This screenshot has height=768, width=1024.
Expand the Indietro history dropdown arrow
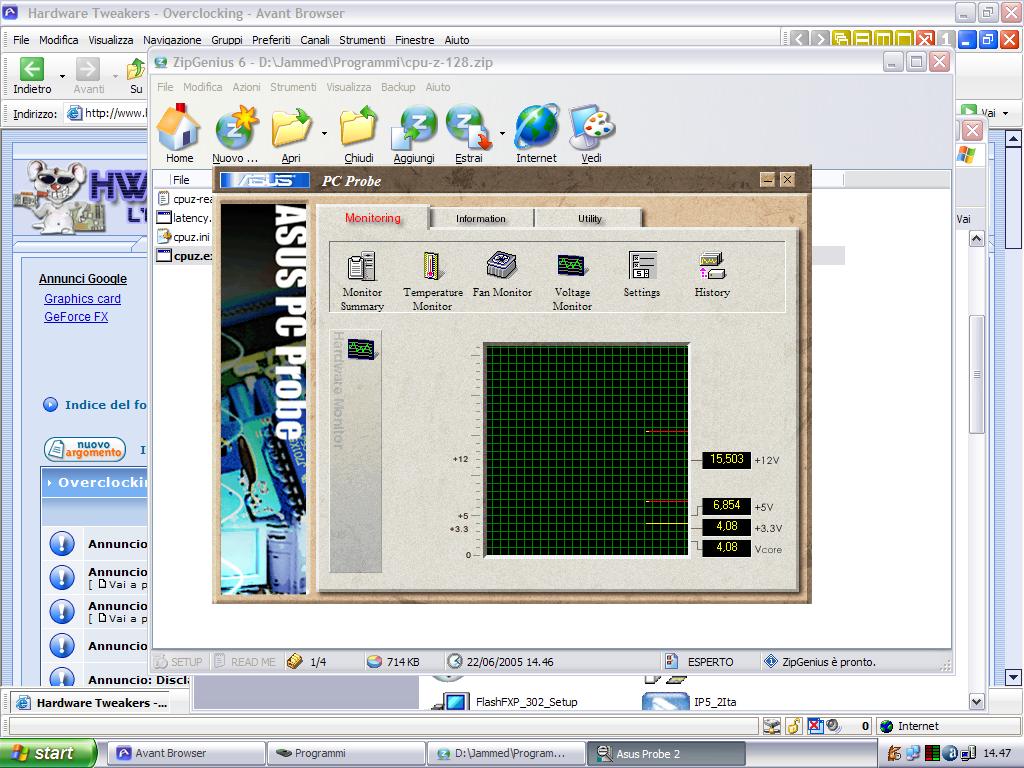pyautogui.click(x=62, y=75)
